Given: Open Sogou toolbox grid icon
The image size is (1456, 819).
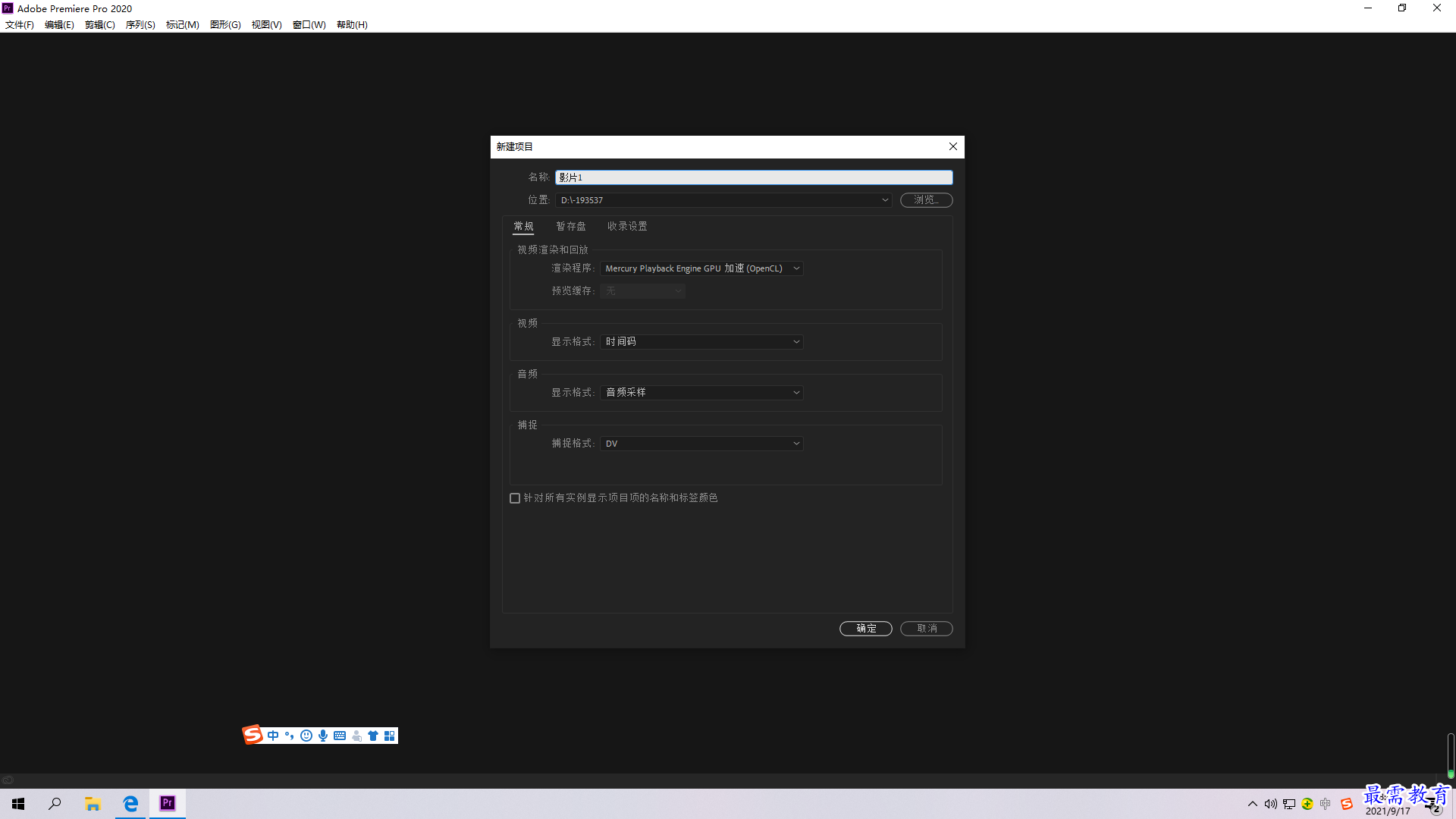Looking at the screenshot, I should (390, 736).
